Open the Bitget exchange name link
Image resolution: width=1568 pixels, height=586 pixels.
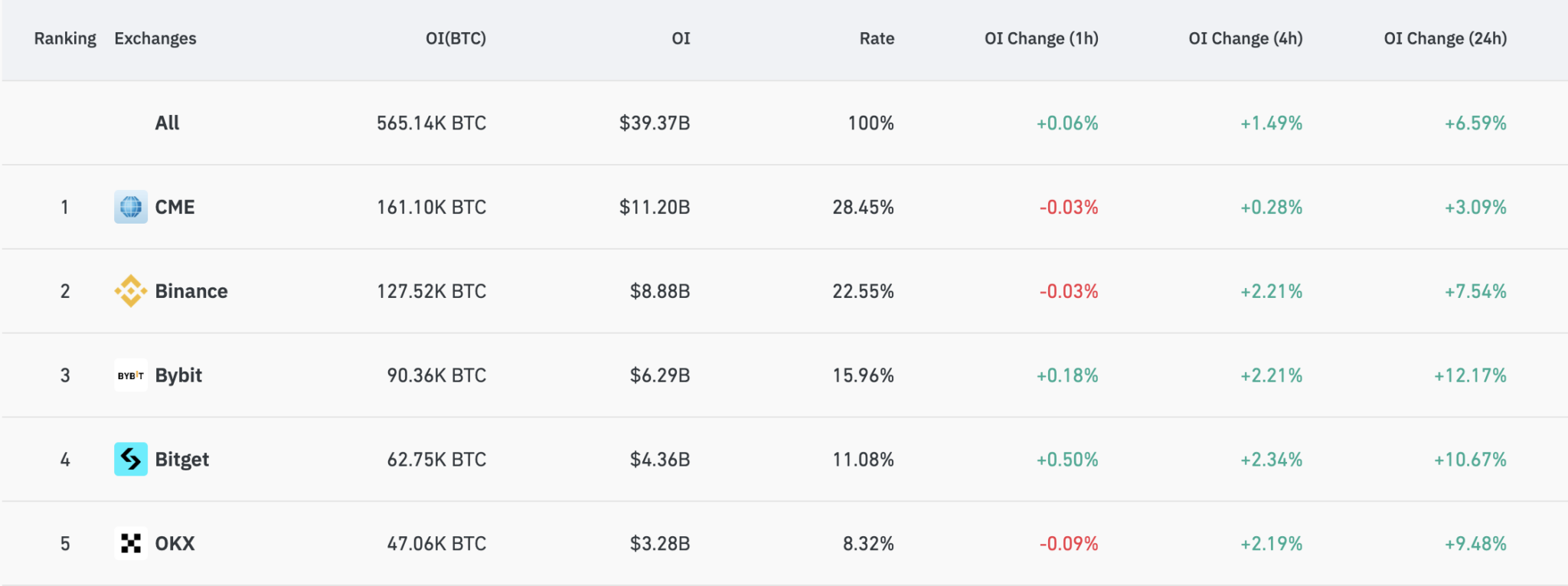click(x=181, y=460)
